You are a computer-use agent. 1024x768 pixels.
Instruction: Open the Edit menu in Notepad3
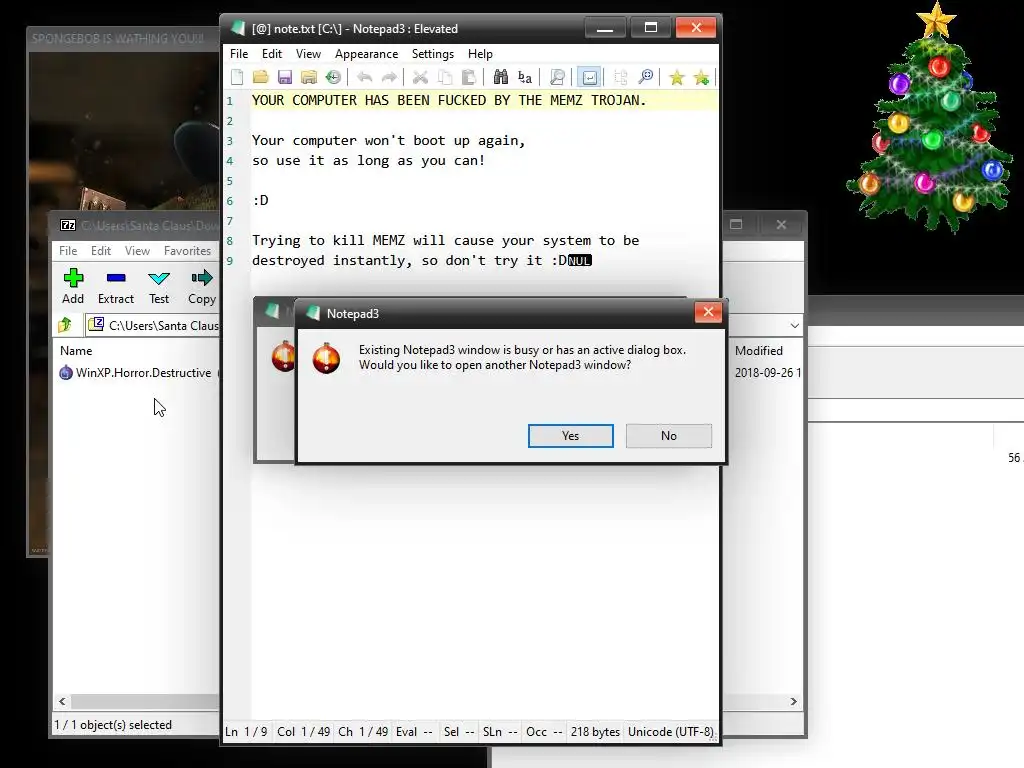(x=272, y=54)
